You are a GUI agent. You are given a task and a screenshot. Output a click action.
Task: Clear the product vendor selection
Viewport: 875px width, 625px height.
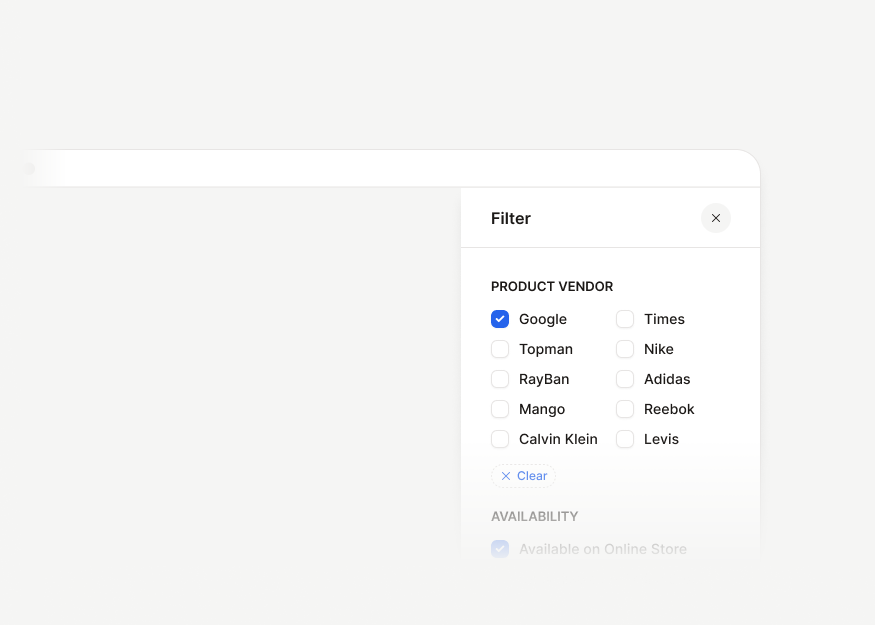click(523, 476)
